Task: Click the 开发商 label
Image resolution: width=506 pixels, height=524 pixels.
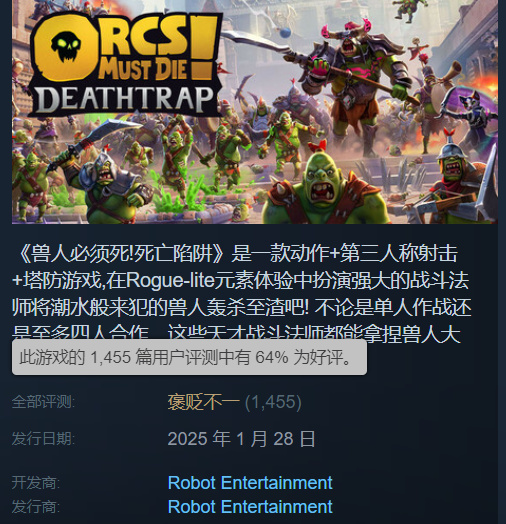Action: [36, 483]
